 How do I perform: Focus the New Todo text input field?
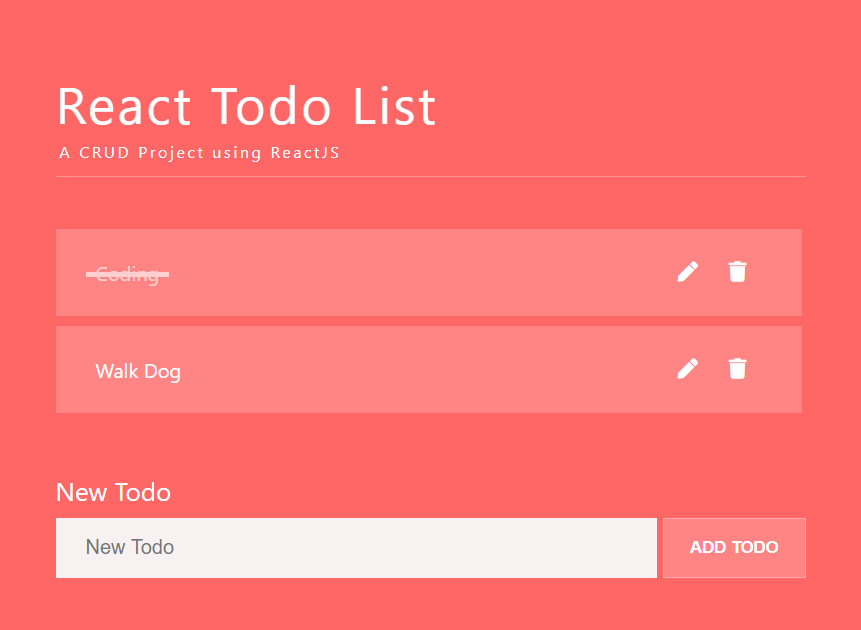pyautogui.click(x=356, y=548)
